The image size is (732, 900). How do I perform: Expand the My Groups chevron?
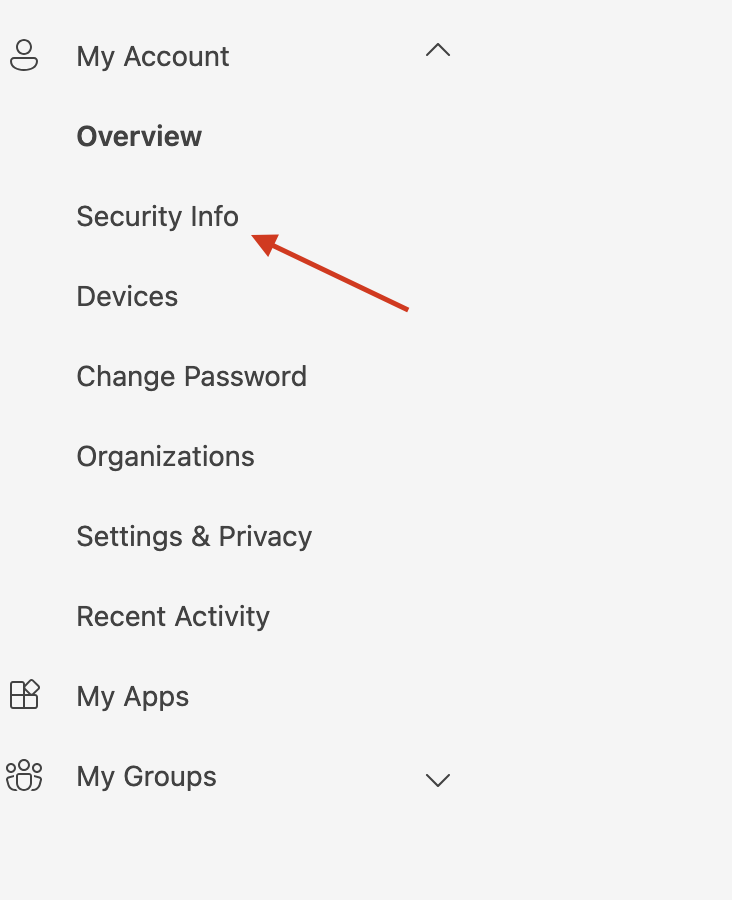click(438, 780)
